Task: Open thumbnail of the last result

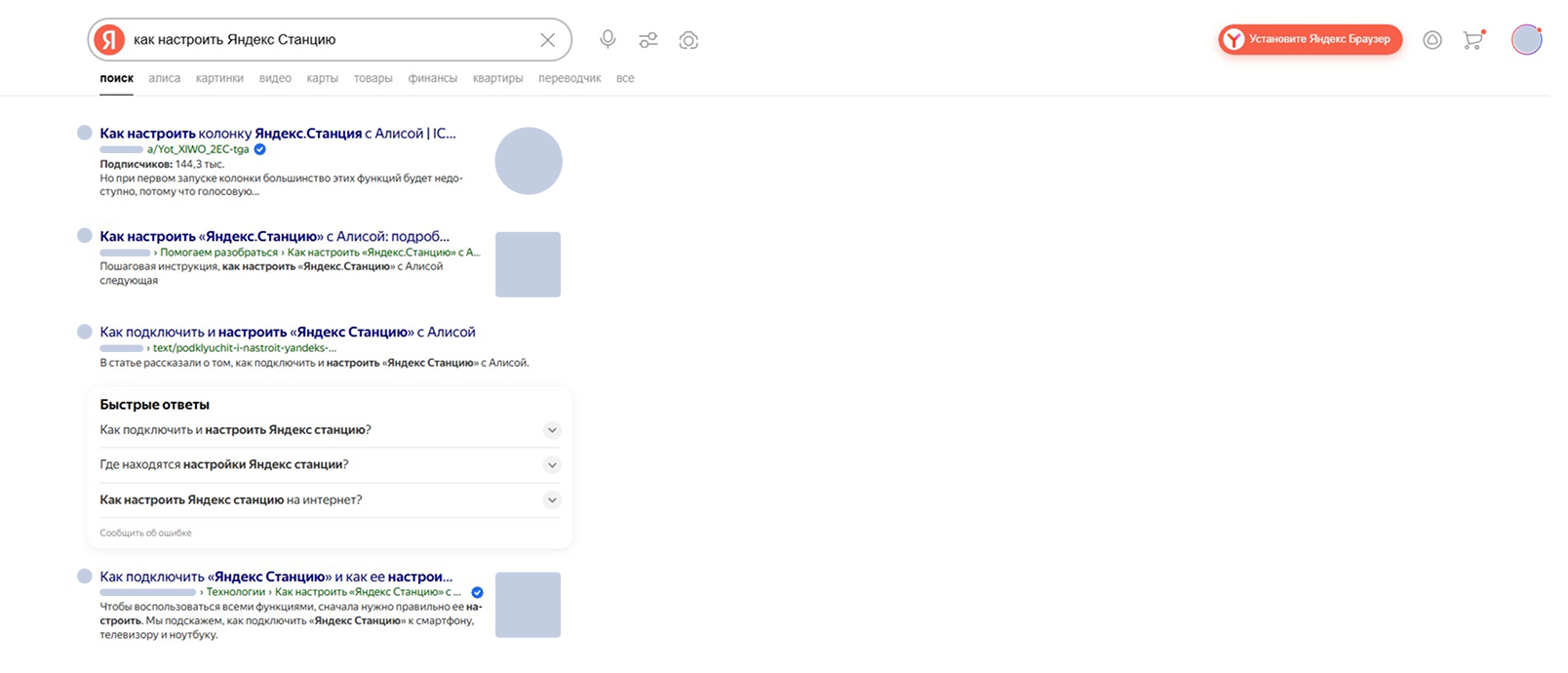Action: (528, 605)
